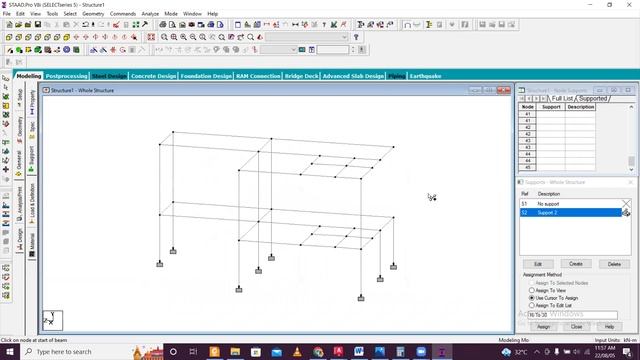The height and width of the screenshot is (360, 640).
Task: Select Use Cursor To Assign radio button
Action: (x=531, y=298)
